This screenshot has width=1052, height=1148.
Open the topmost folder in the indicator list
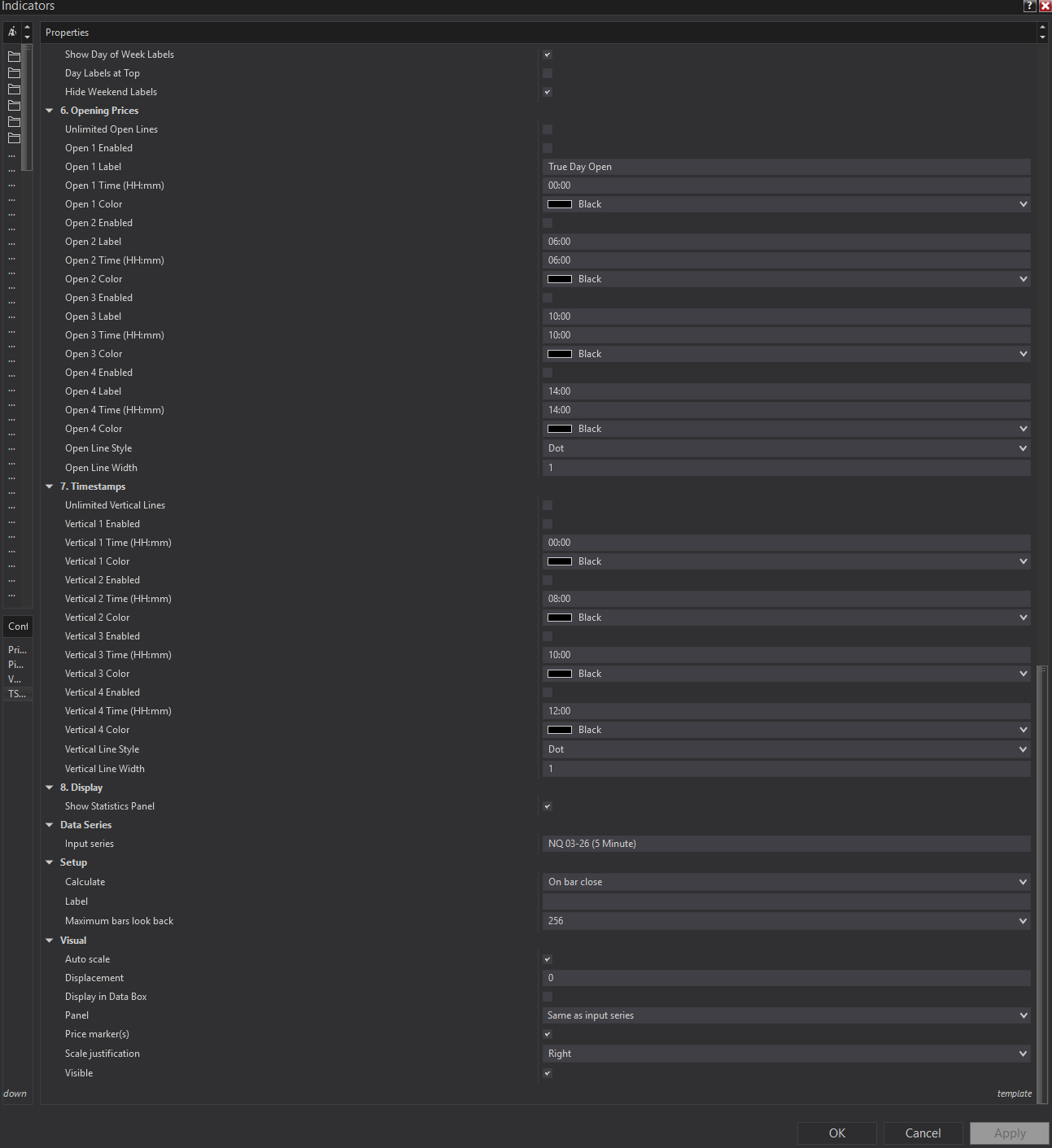(x=14, y=57)
